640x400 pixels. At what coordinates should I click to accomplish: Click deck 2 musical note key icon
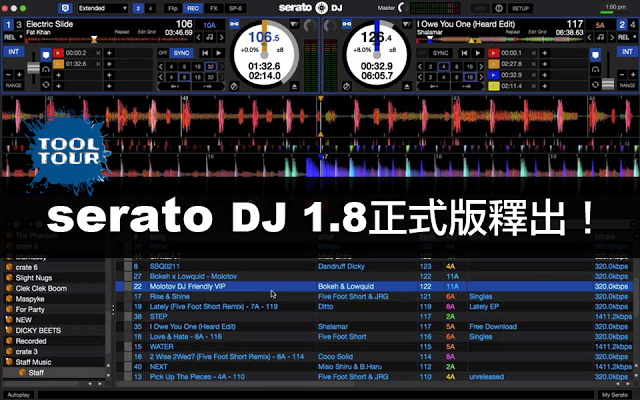point(600,38)
